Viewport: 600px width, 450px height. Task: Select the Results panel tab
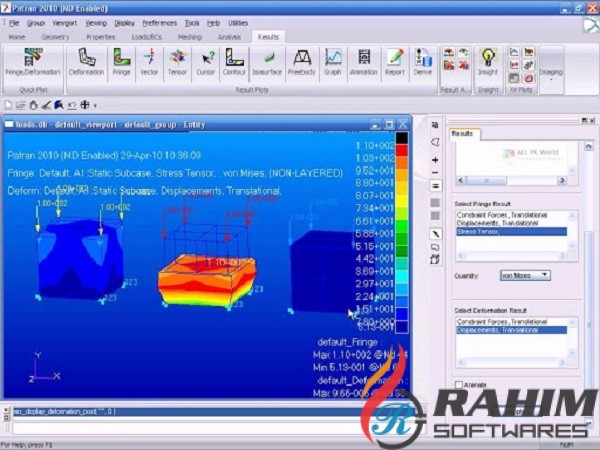(462, 134)
